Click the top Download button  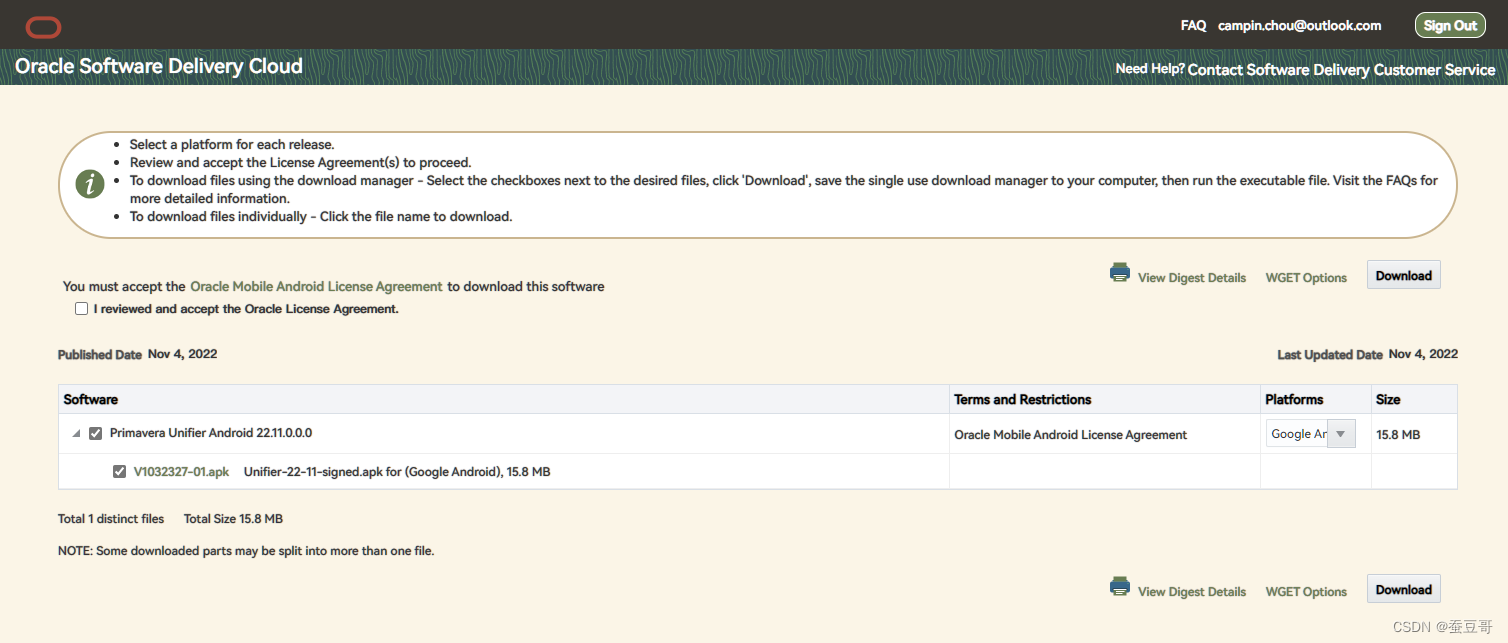pos(1403,274)
